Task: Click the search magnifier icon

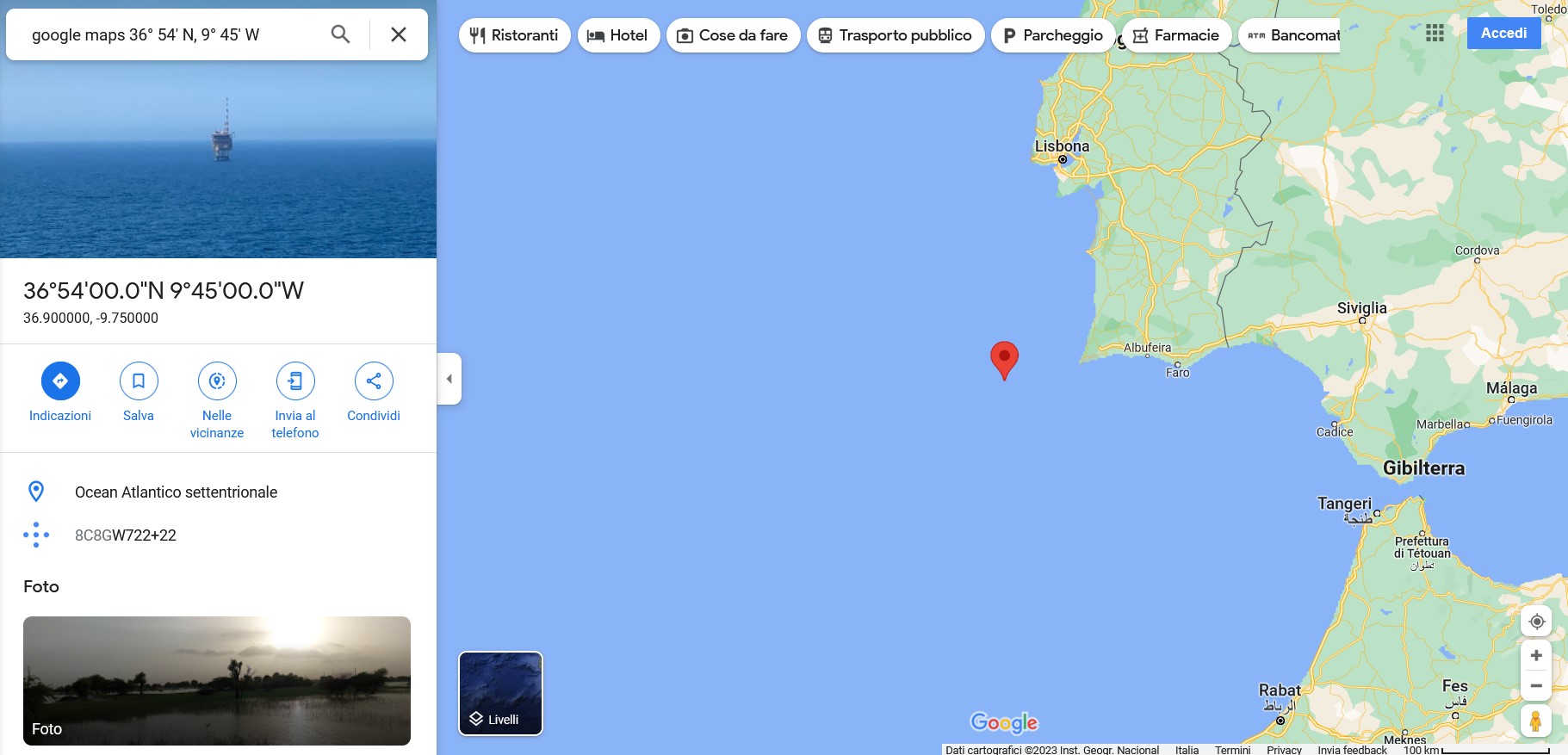Action: (x=340, y=34)
